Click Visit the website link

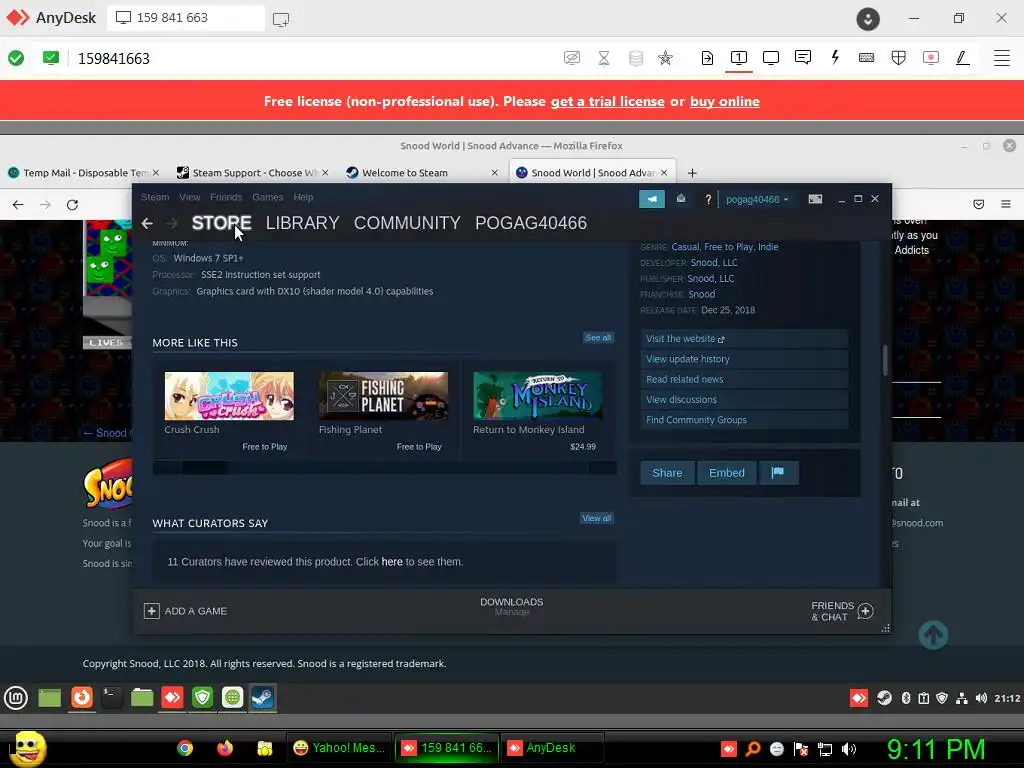point(744,339)
